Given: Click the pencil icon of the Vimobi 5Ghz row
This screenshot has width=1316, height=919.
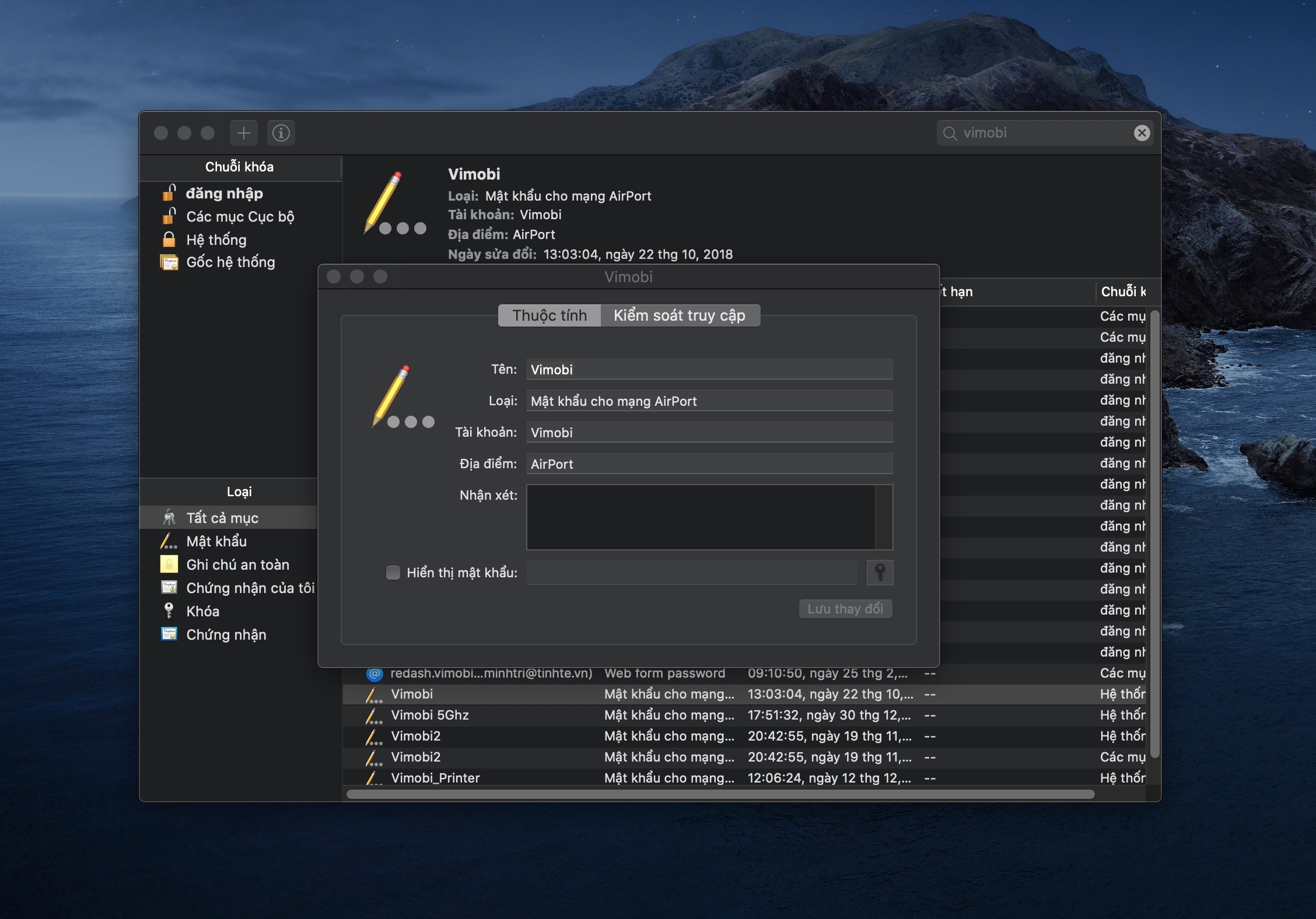Looking at the screenshot, I should 374,715.
